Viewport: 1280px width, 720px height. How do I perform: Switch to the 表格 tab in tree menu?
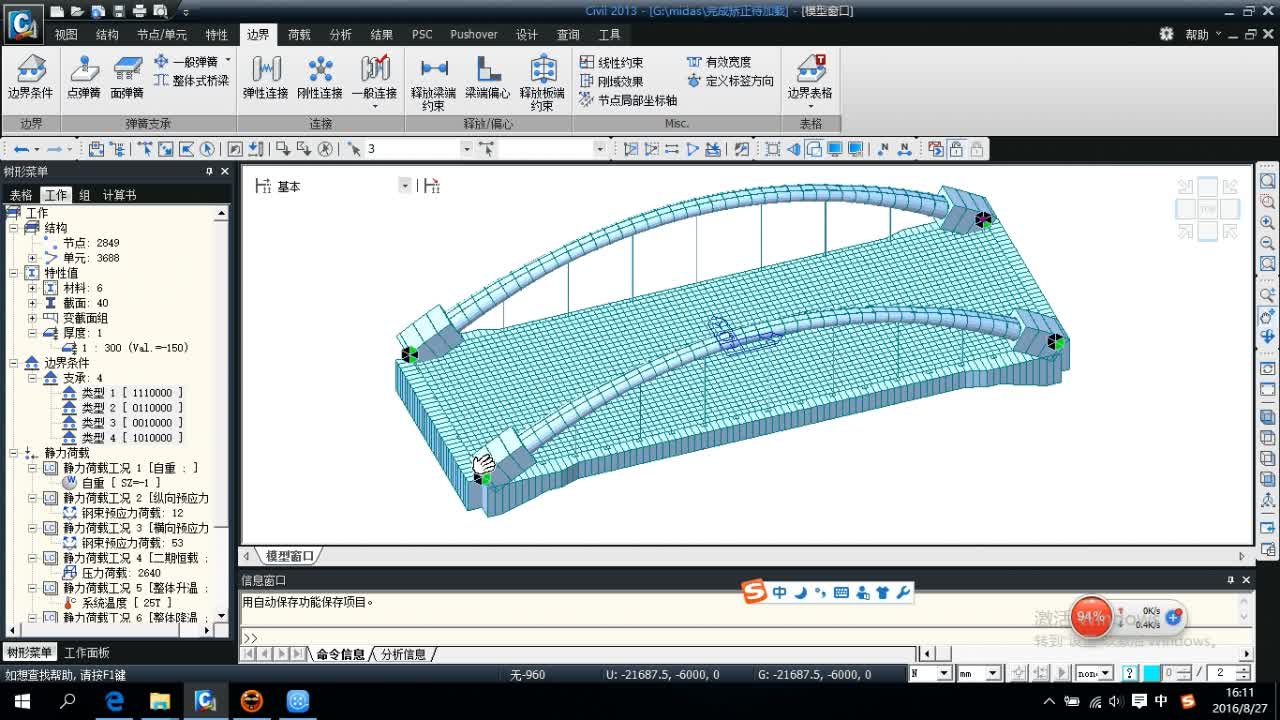(21, 195)
